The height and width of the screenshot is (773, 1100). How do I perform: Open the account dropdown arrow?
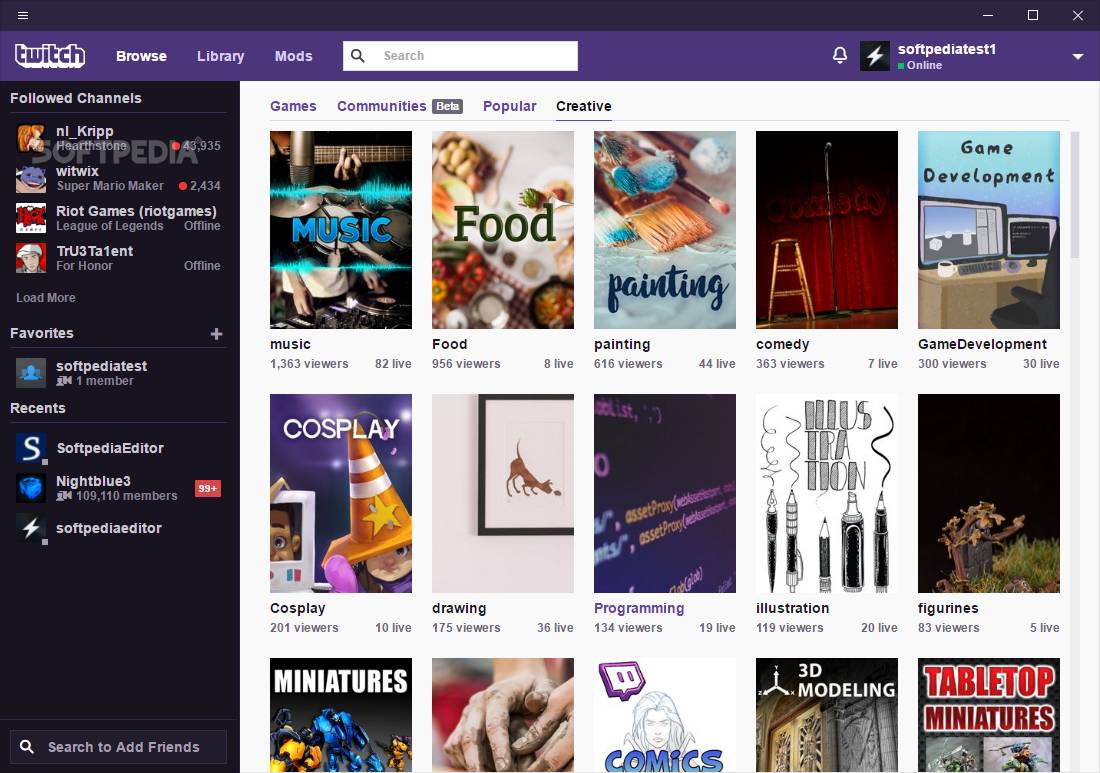1079,57
